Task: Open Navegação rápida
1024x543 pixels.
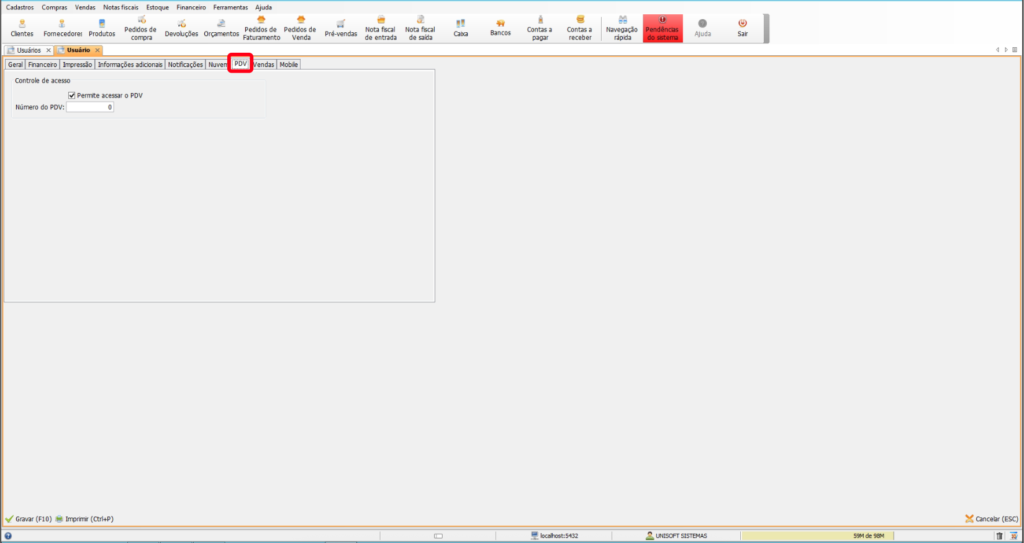Action: coord(622,27)
